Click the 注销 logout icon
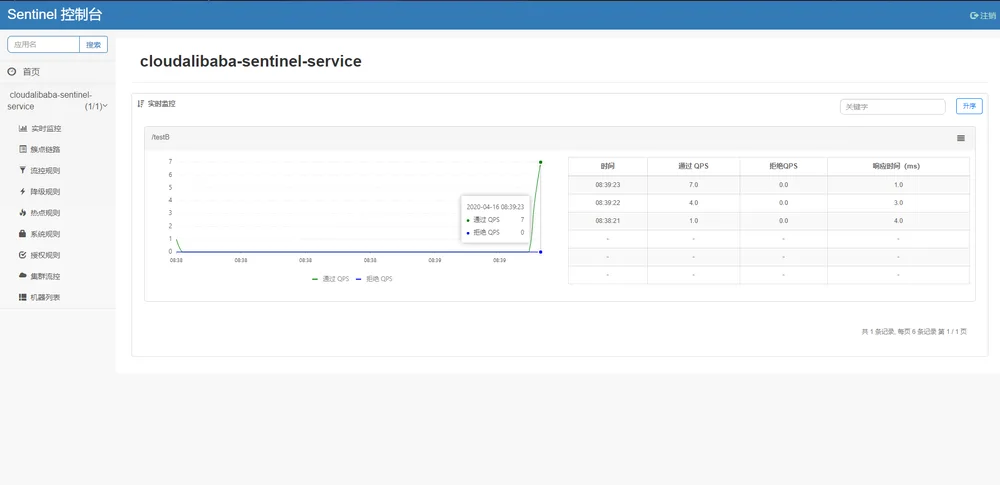Screen dimensions: 1000x485 (x=973, y=15)
